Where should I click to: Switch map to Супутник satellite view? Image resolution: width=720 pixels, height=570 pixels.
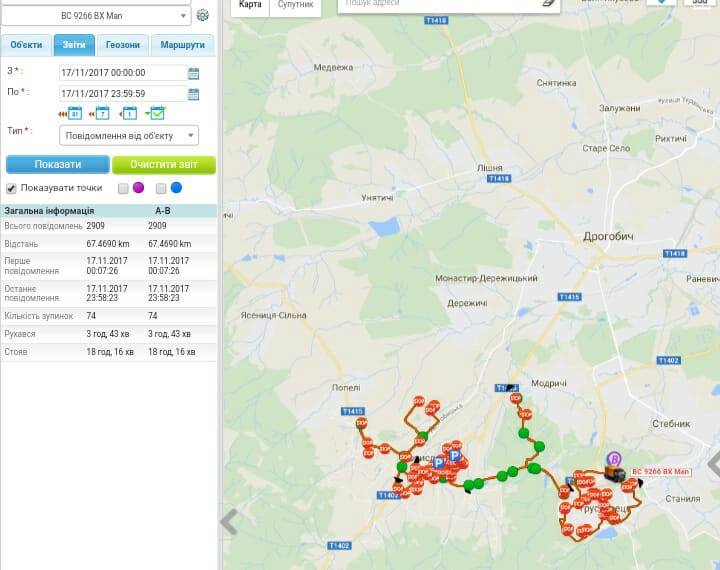[295, 6]
